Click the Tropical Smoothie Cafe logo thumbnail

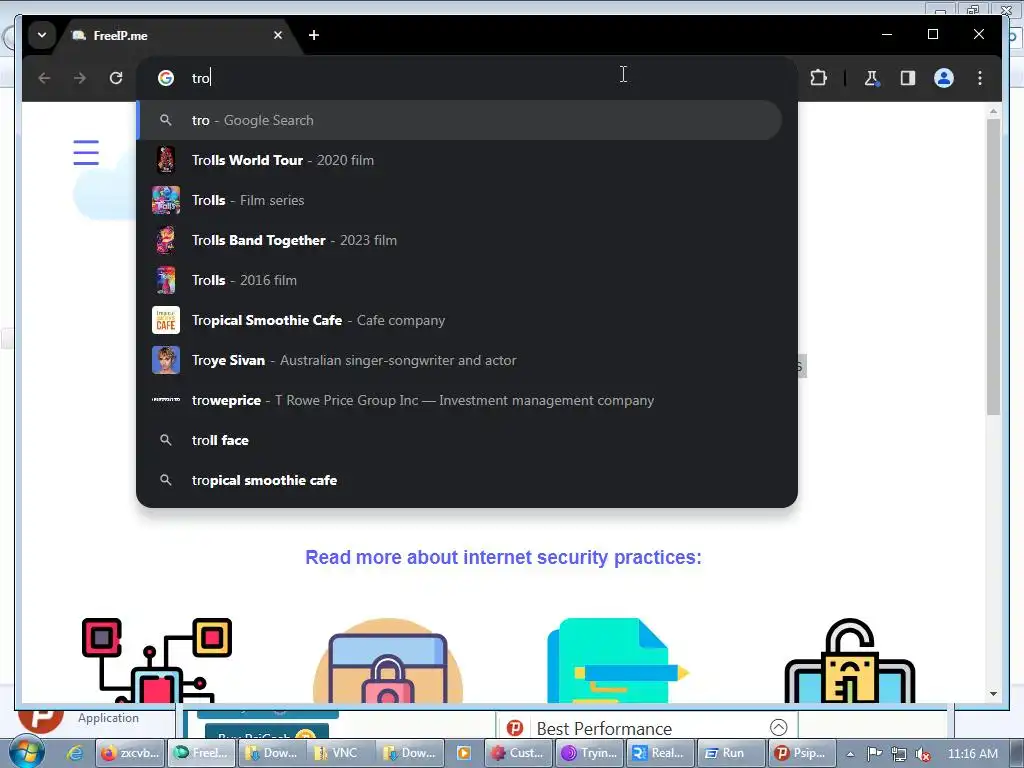point(166,321)
